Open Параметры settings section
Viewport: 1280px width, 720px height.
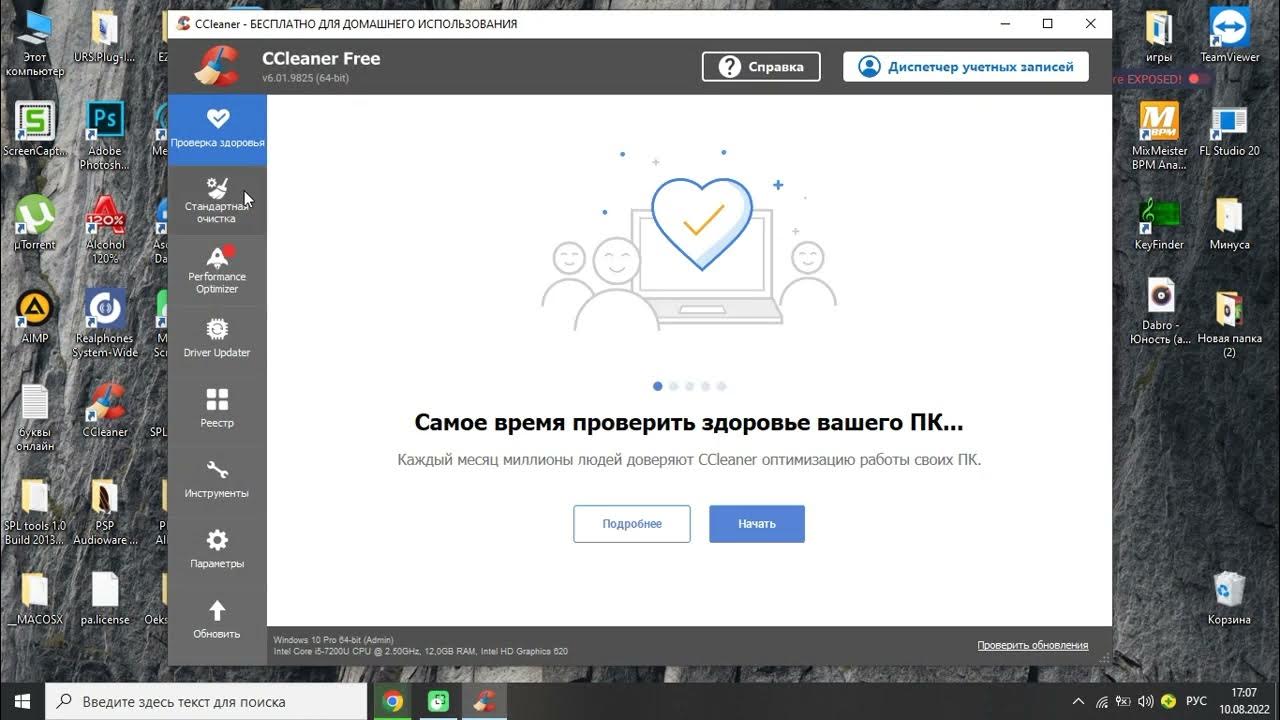tap(217, 550)
